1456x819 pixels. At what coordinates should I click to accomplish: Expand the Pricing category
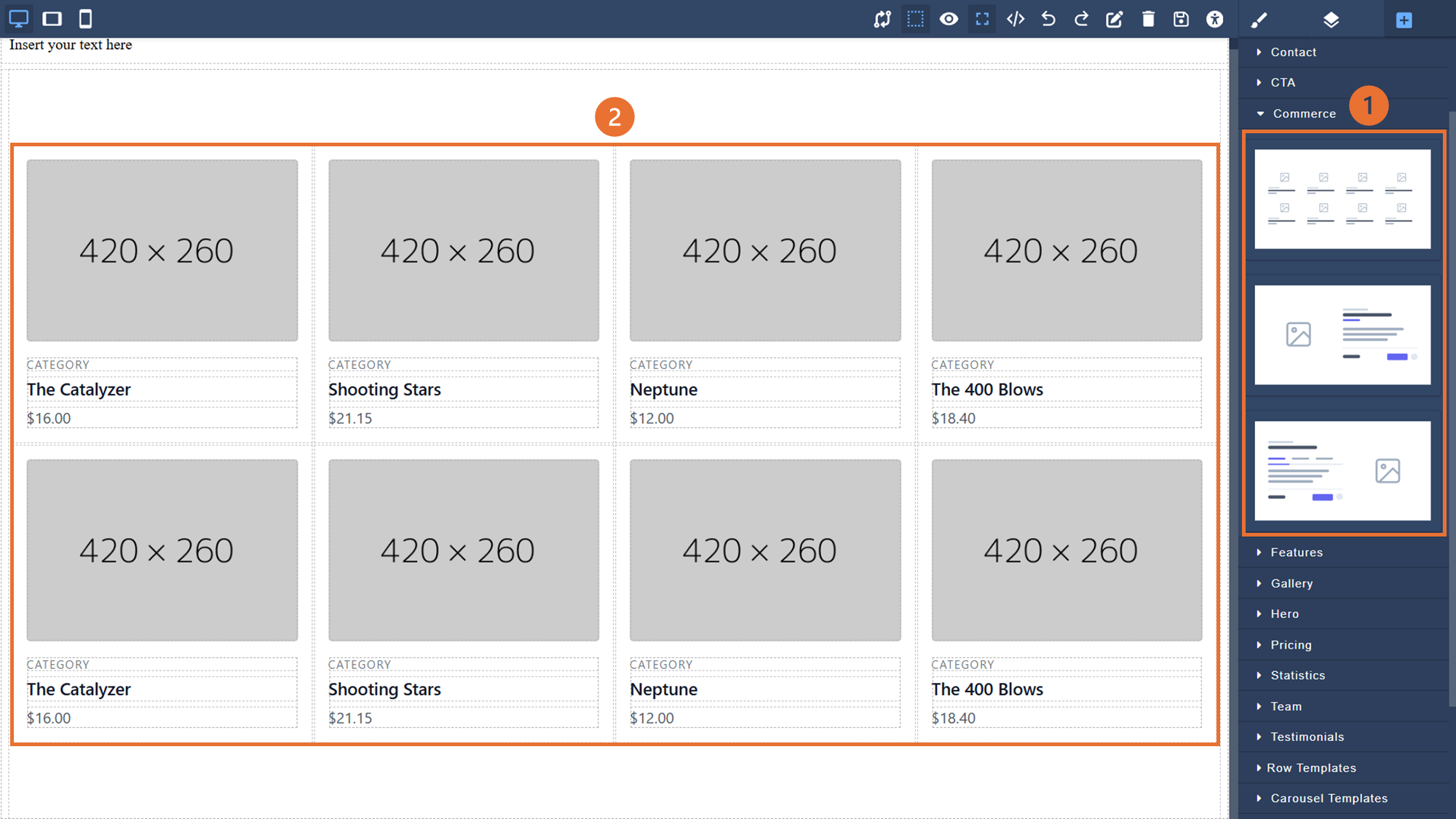click(1291, 645)
